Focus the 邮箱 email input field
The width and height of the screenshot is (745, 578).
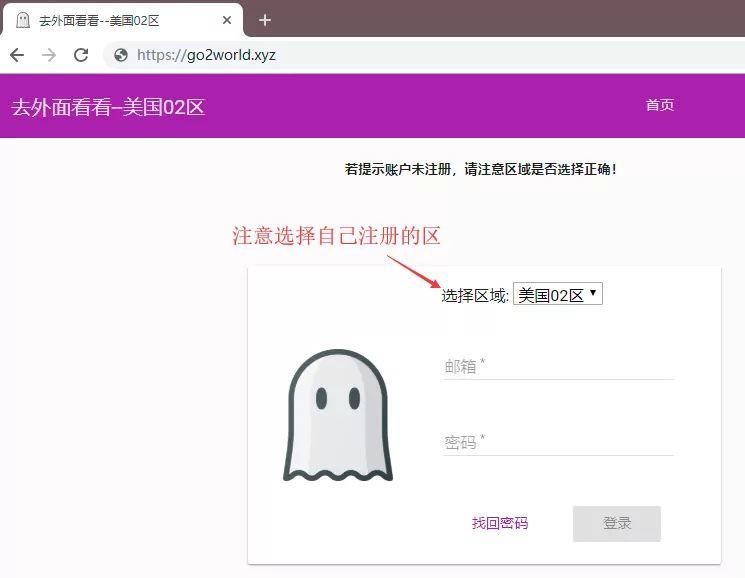click(x=558, y=367)
